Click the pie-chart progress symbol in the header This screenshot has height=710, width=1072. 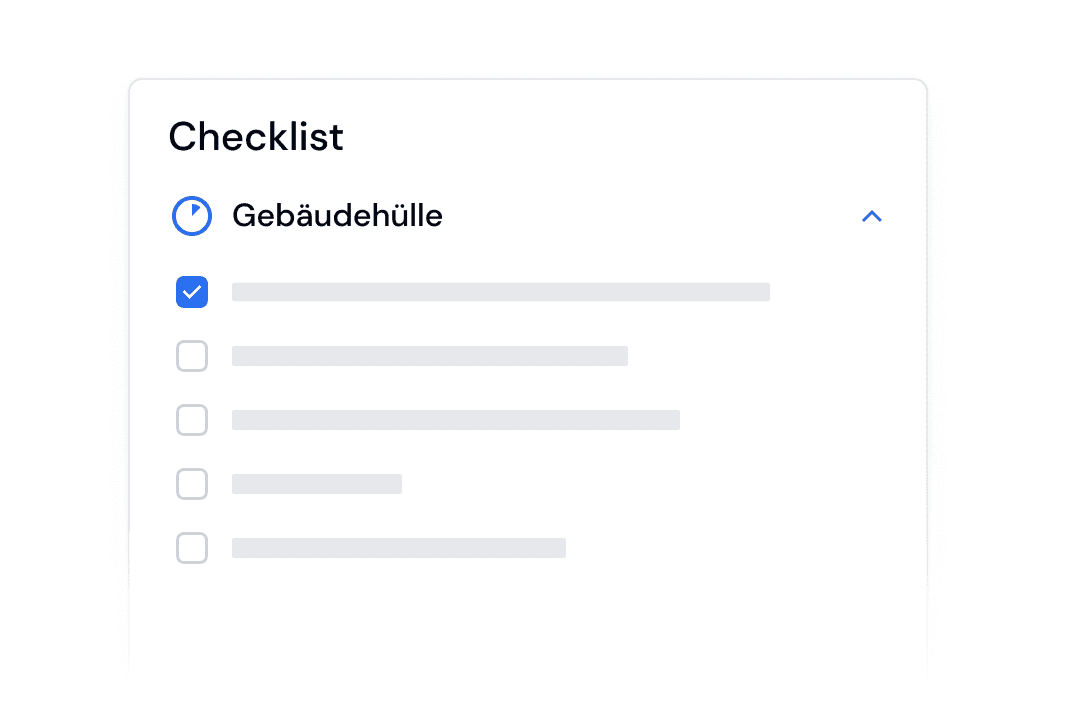coord(192,216)
